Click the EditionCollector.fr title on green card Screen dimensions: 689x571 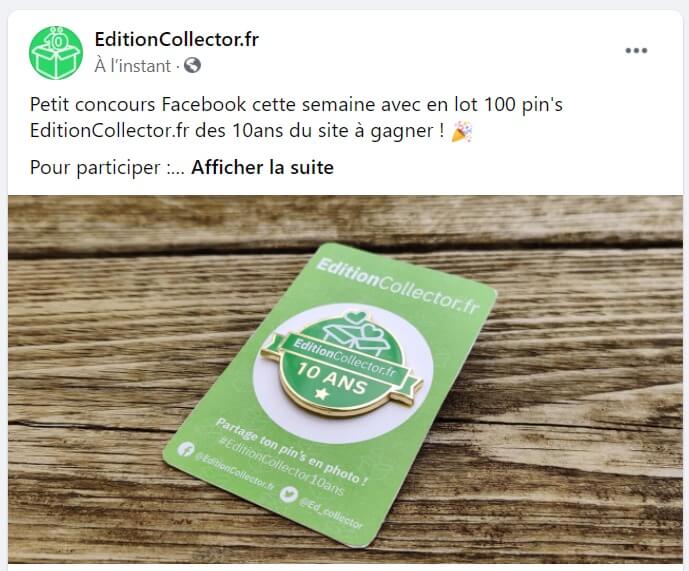[397, 286]
